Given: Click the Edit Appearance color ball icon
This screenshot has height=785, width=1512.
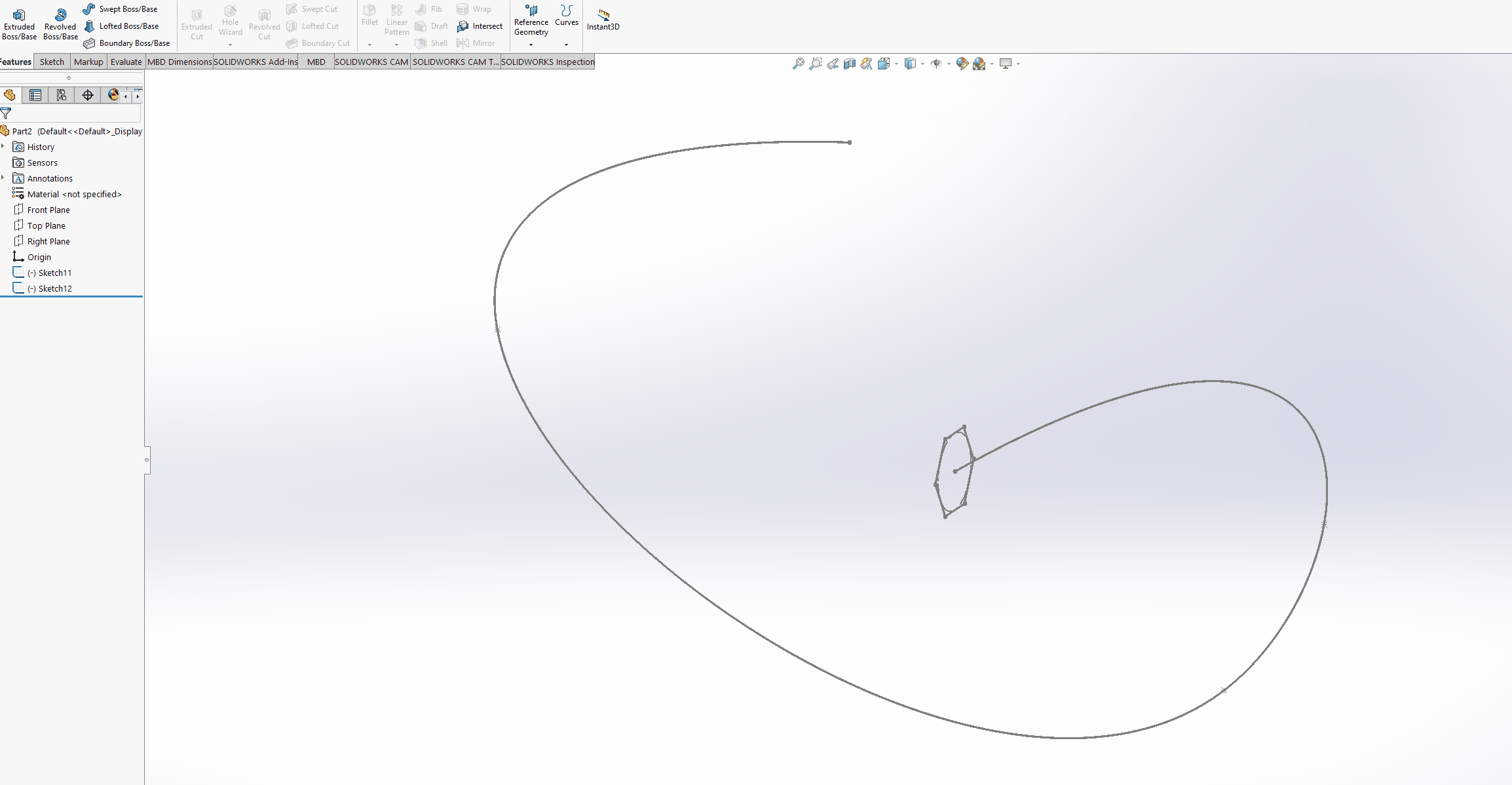Looking at the screenshot, I should [962, 64].
